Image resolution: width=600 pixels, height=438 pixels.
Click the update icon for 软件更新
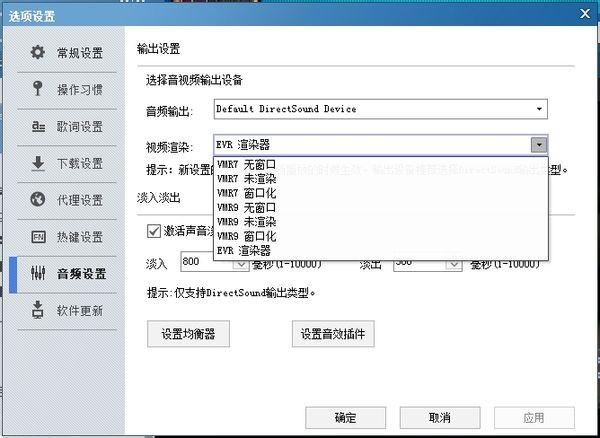[38, 310]
